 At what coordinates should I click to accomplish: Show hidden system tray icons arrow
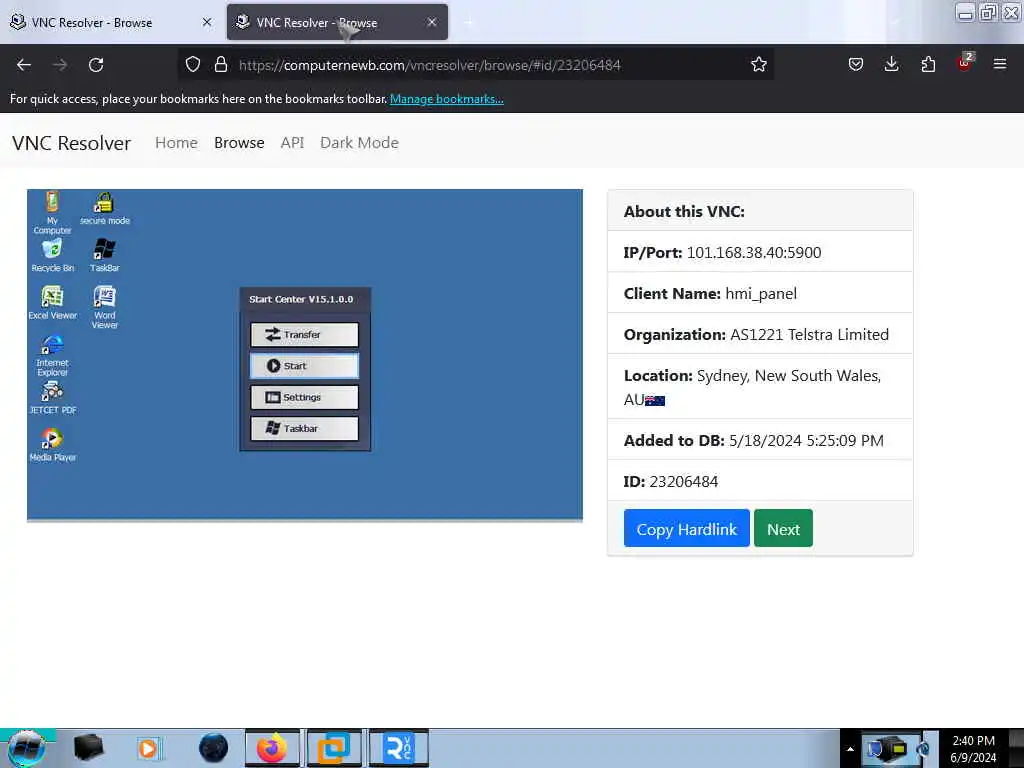[850, 749]
